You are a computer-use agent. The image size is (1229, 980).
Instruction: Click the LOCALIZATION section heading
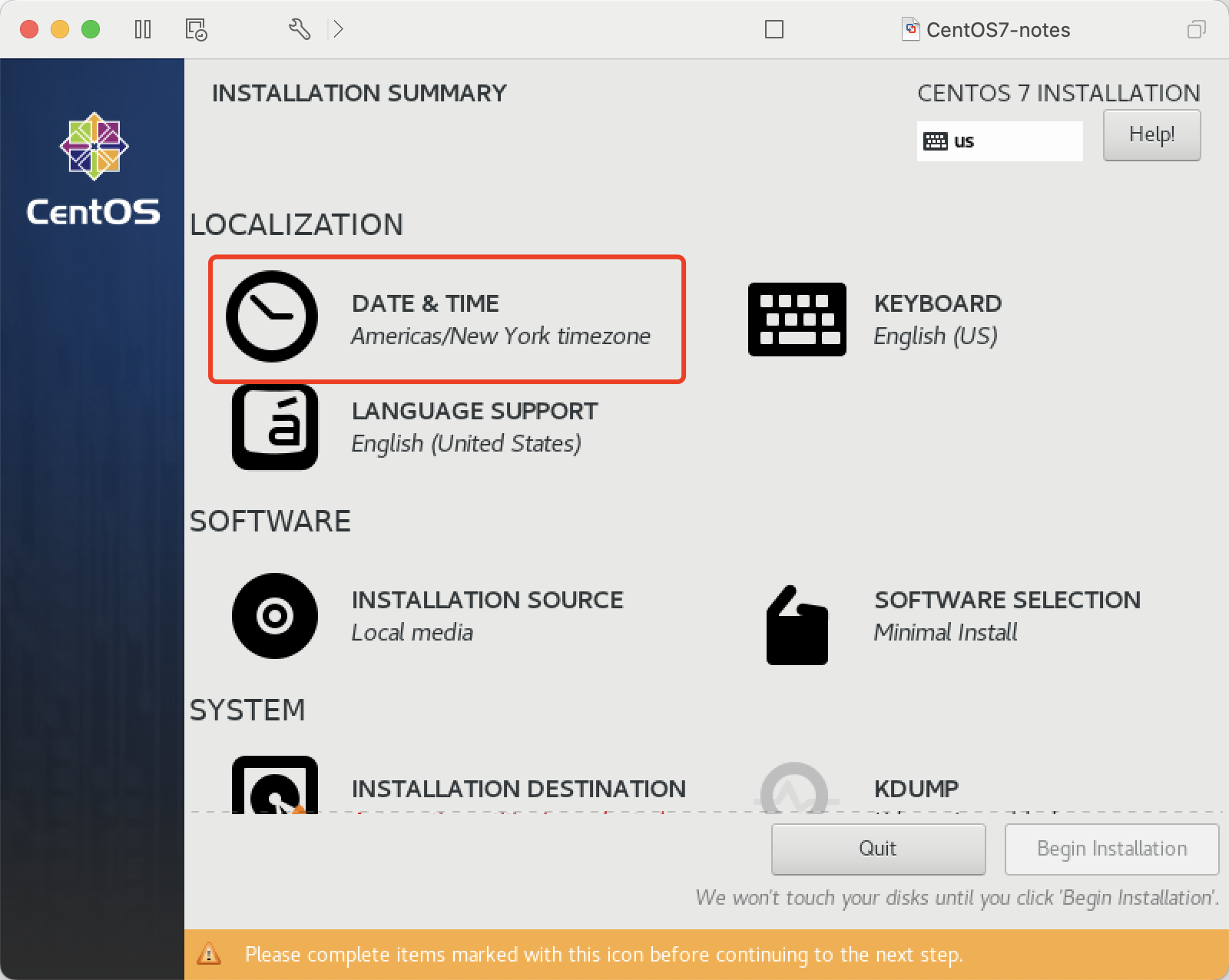point(296,224)
